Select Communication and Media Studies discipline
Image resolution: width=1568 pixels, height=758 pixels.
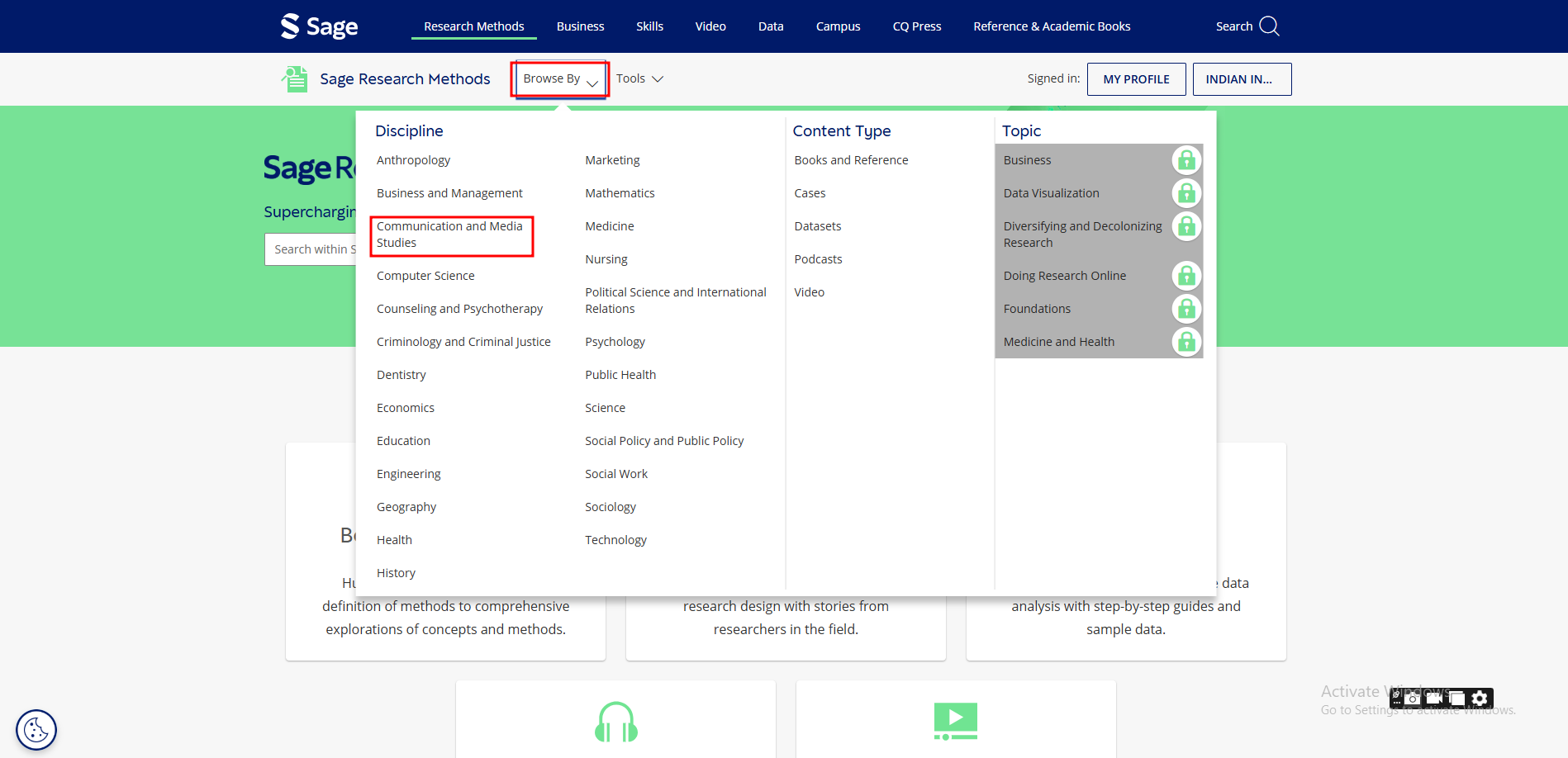click(451, 235)
